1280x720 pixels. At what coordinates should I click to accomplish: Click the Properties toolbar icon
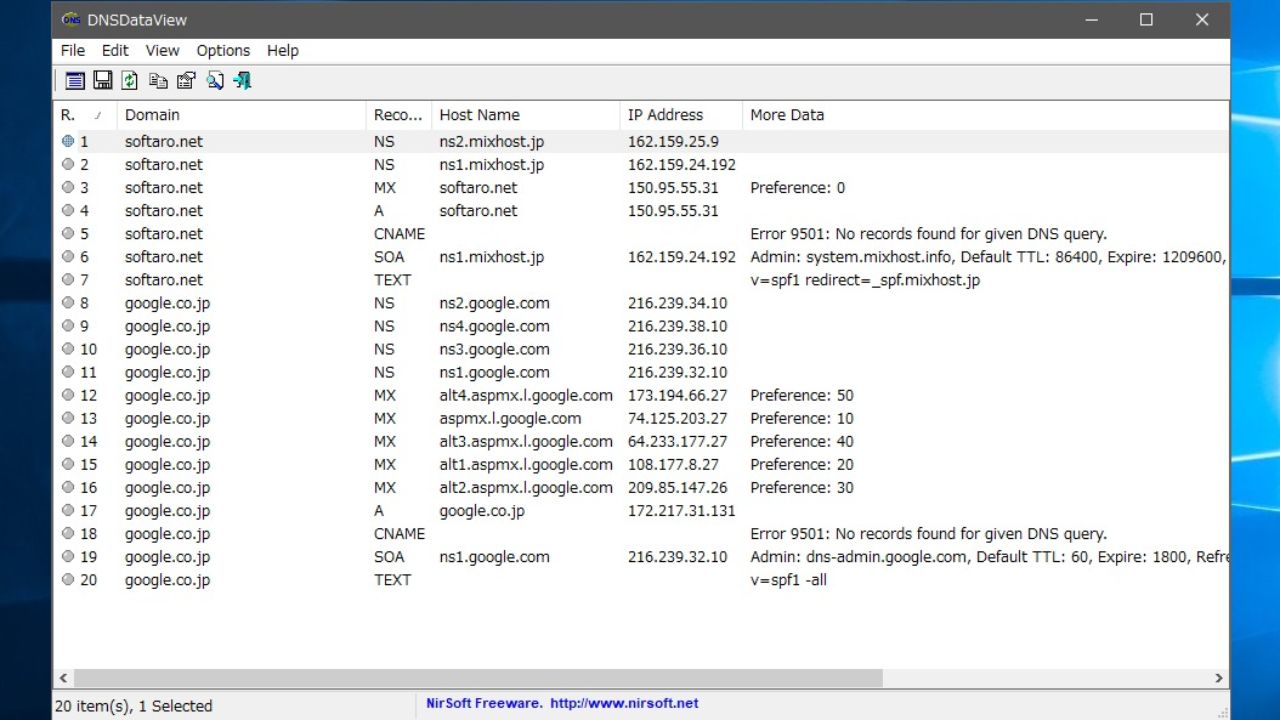186,81
